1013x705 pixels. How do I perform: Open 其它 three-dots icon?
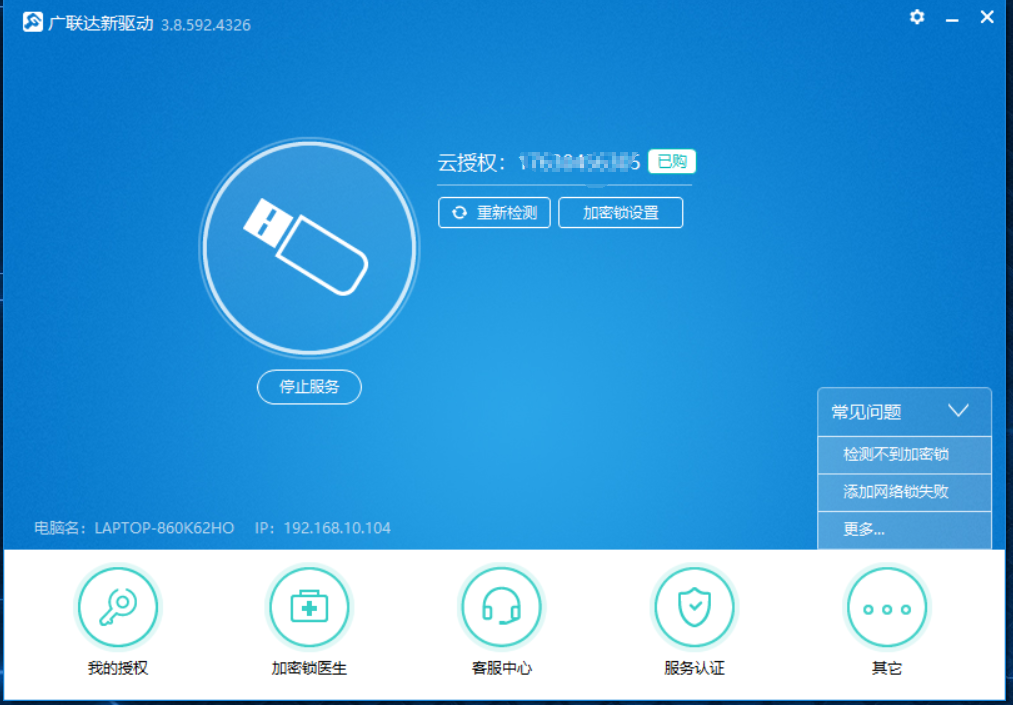click(x=887, y=607)
